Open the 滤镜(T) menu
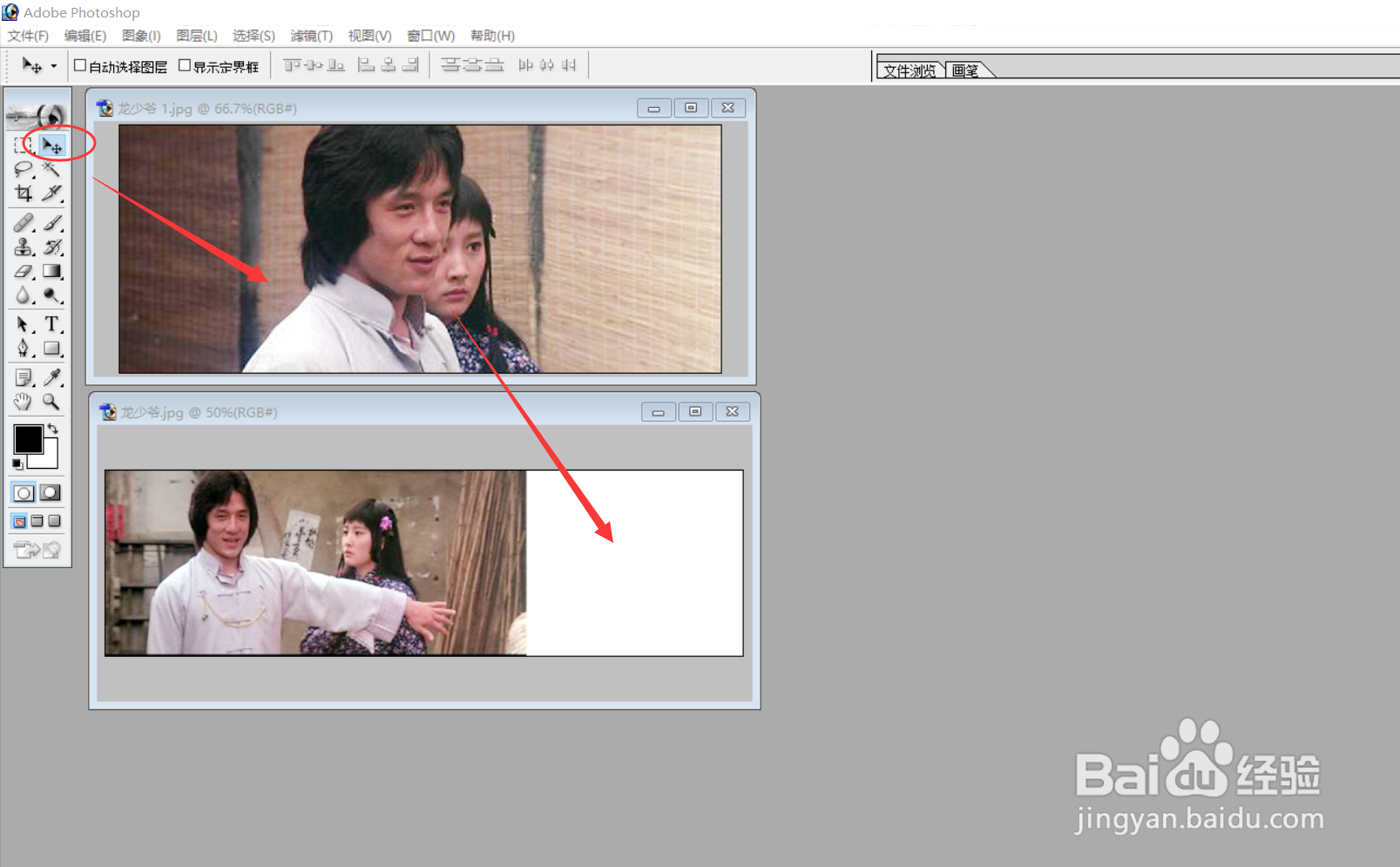1400x867 pixels. click(312, 36)
